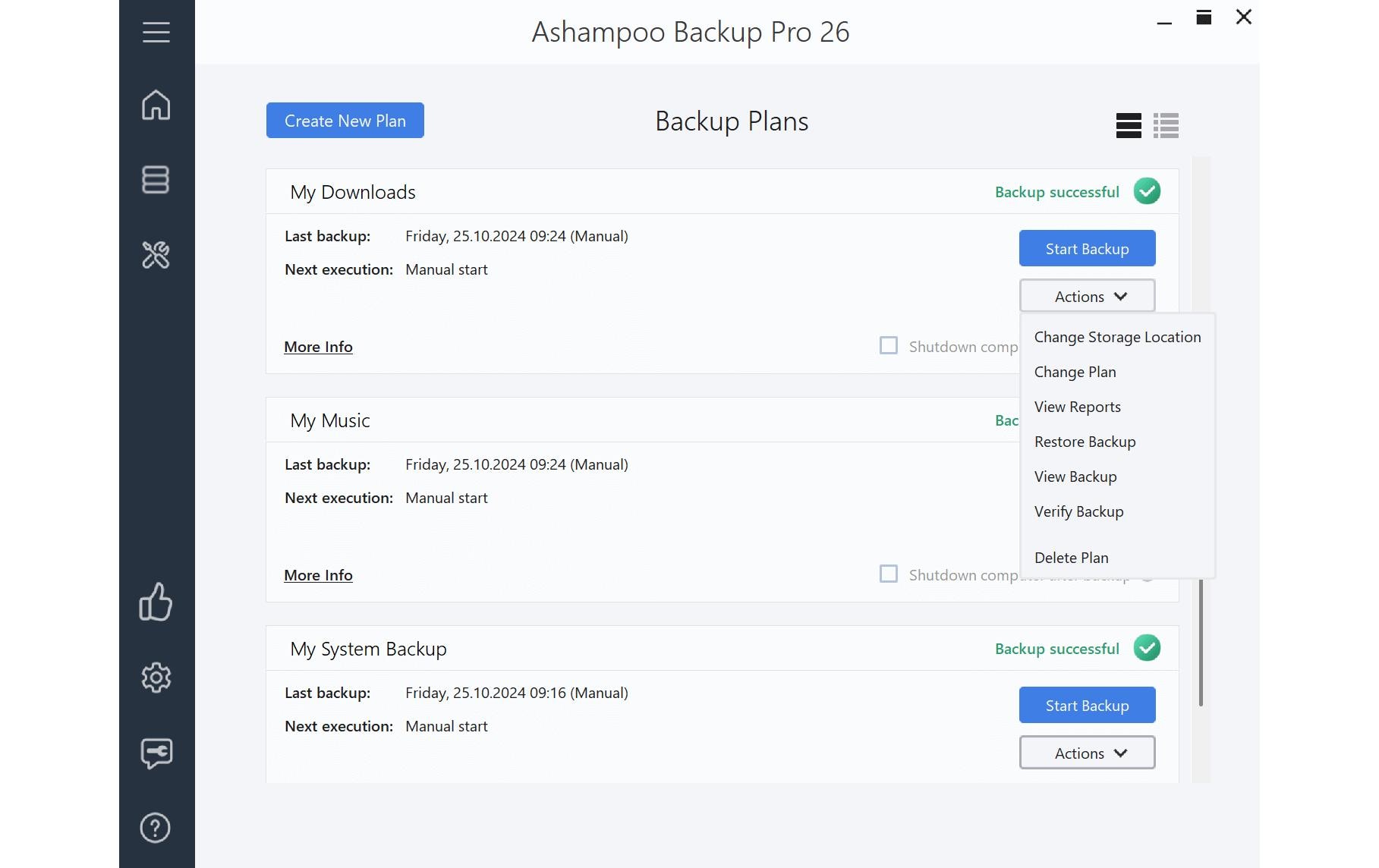This screenshot has height=868, width=1379.
Task: Click the backup plans vertical scrollbar
Action: [1201, 645]
